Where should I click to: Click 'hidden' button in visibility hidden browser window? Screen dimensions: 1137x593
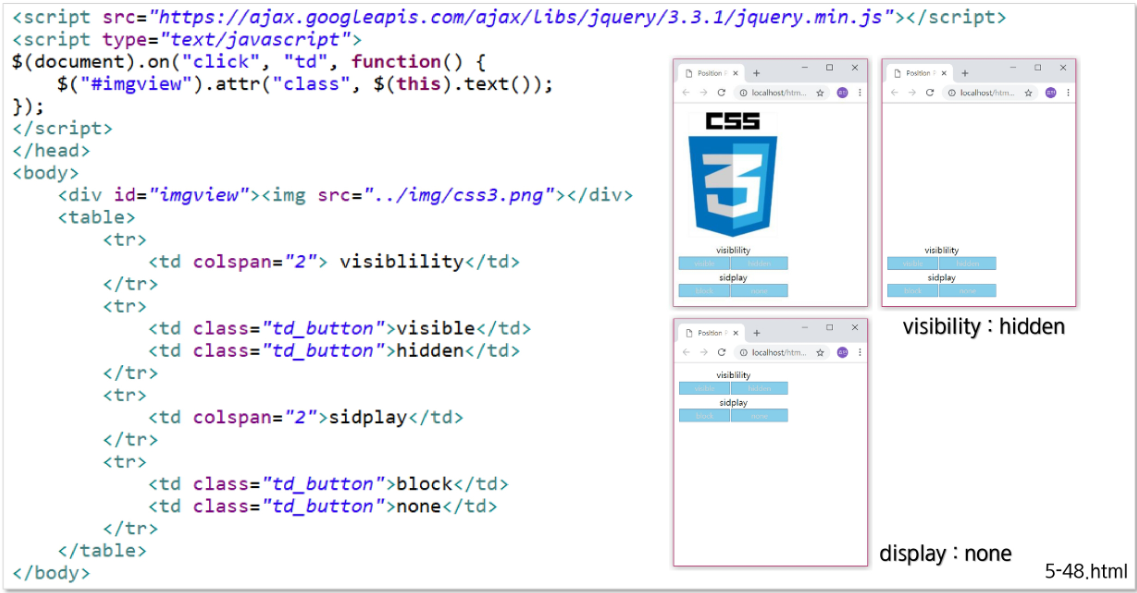(967, 263)
